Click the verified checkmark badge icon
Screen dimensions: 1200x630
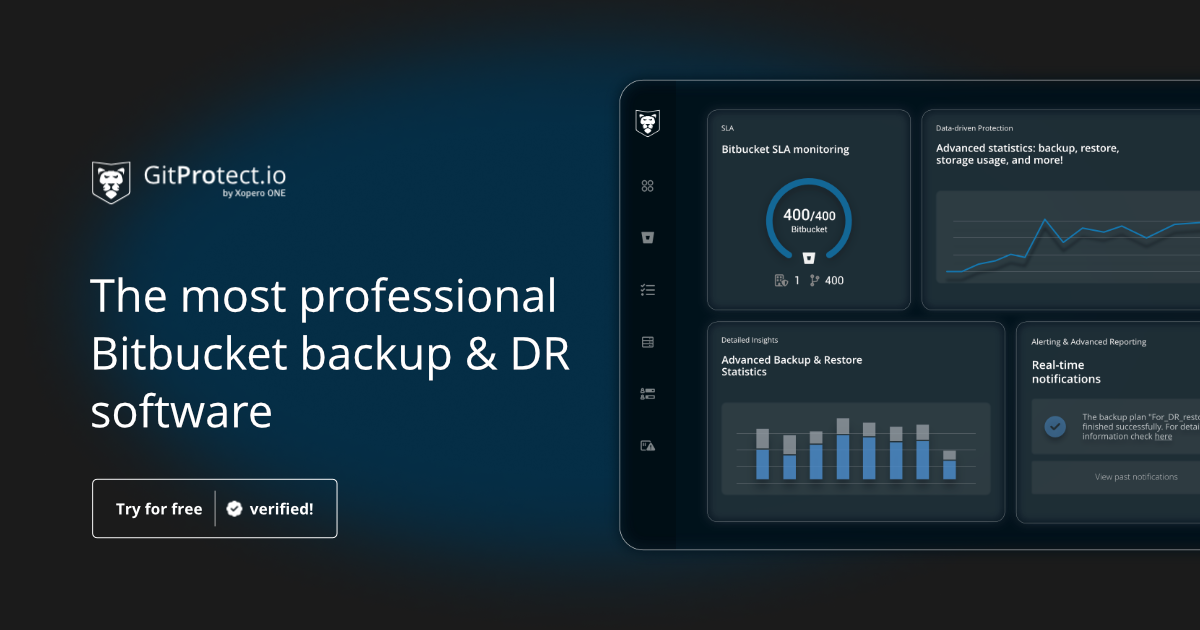pos(234,509)
